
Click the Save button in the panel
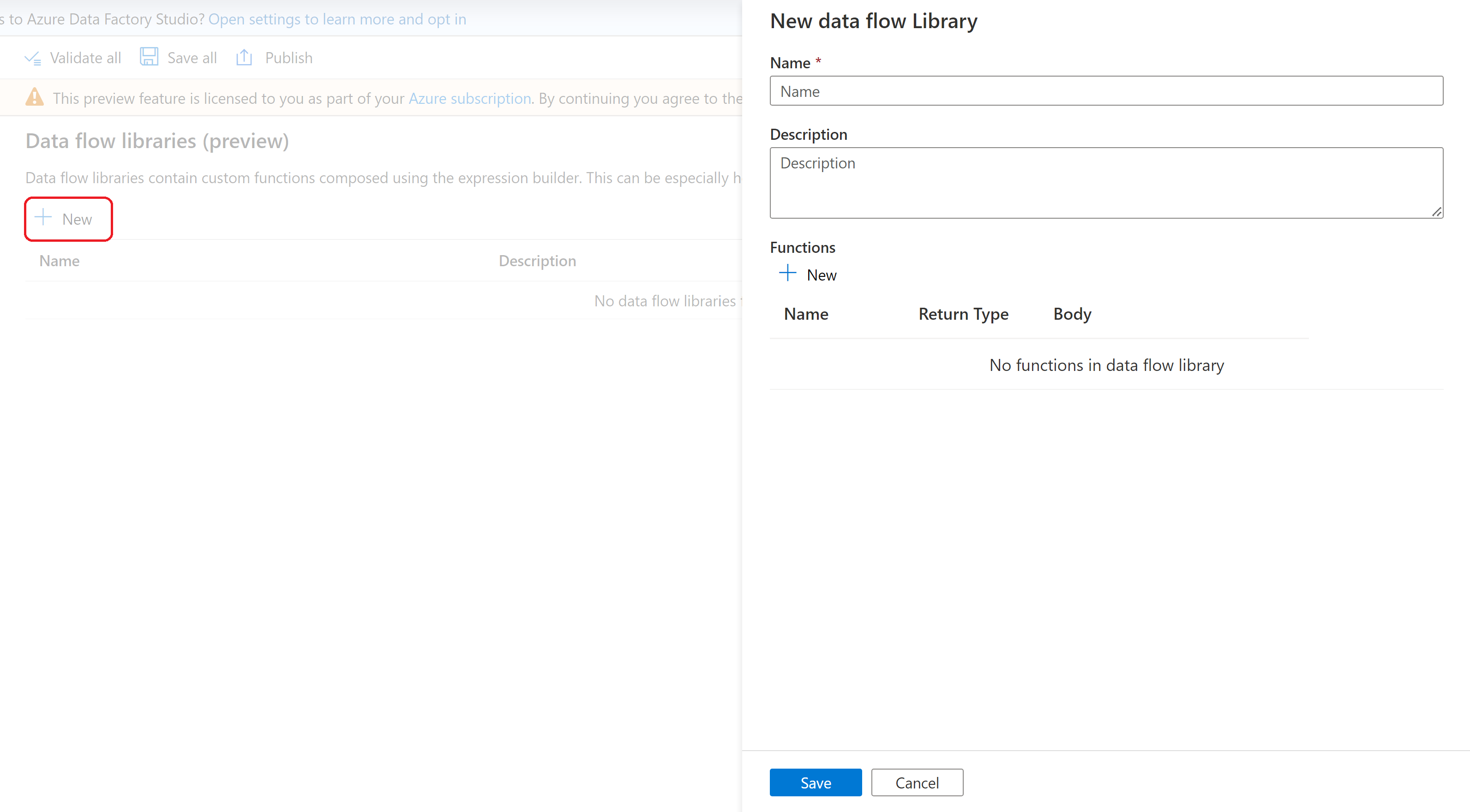point(815,782)
